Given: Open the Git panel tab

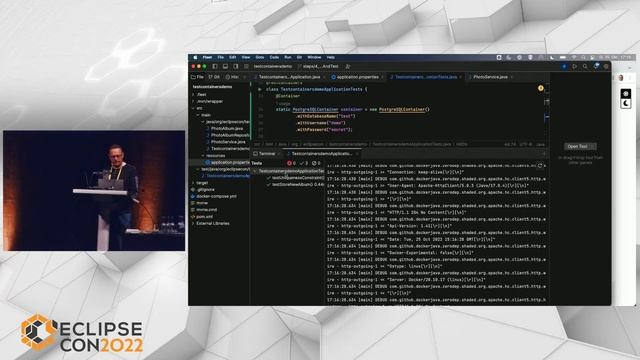Looking at the screenshot, I should [214, 77].
